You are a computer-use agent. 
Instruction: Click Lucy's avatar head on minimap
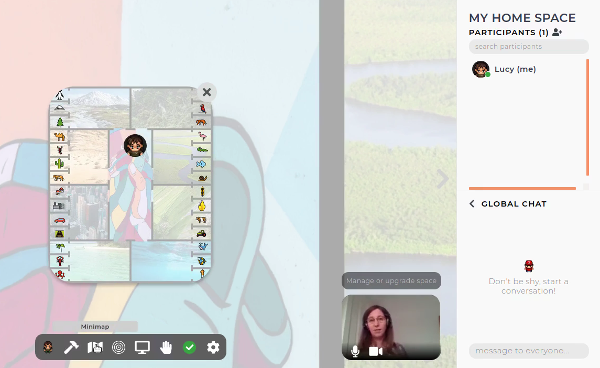[135, 145]
